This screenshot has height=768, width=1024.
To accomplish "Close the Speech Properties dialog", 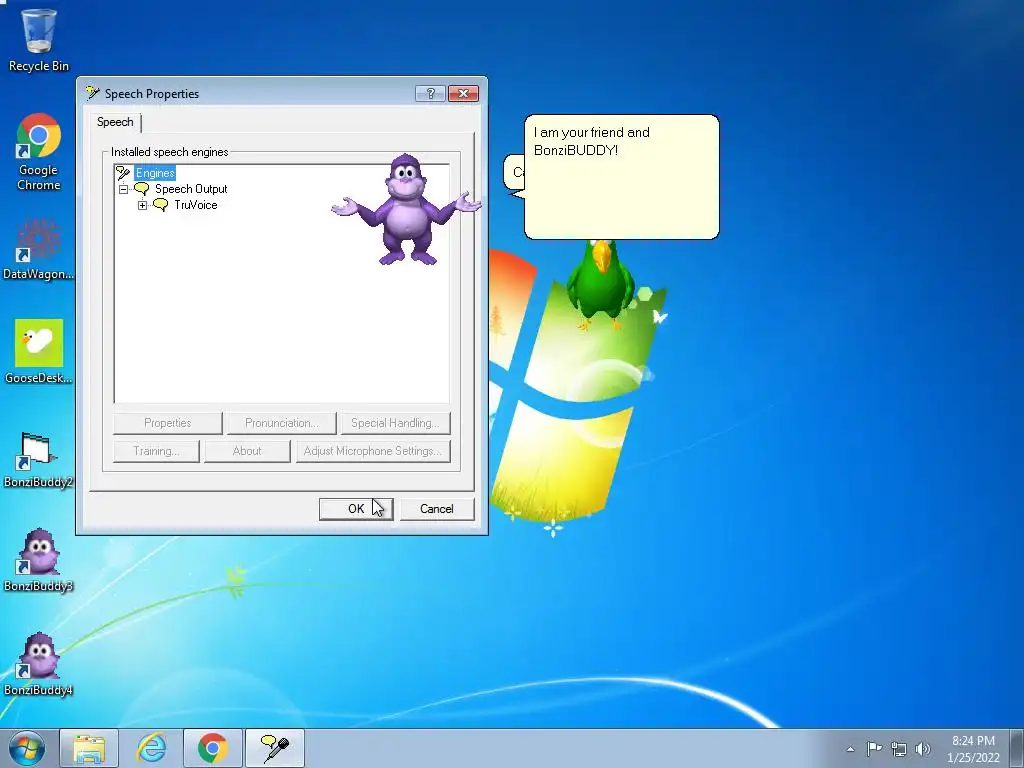I will 464,93.
